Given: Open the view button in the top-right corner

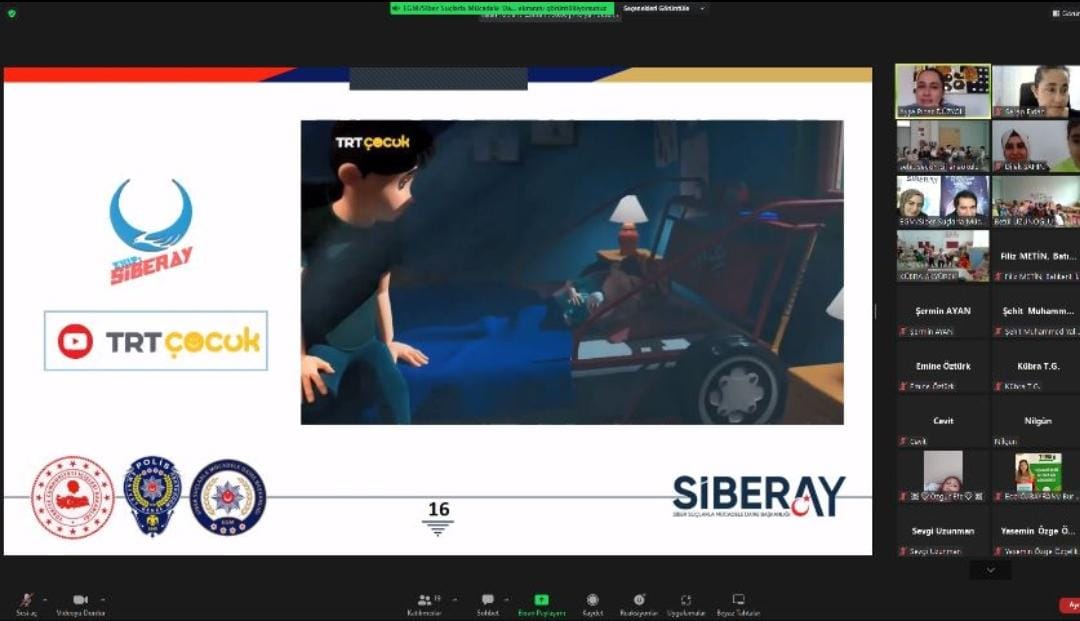Looking at the screenshot, I should click(x=1066, y=13).
